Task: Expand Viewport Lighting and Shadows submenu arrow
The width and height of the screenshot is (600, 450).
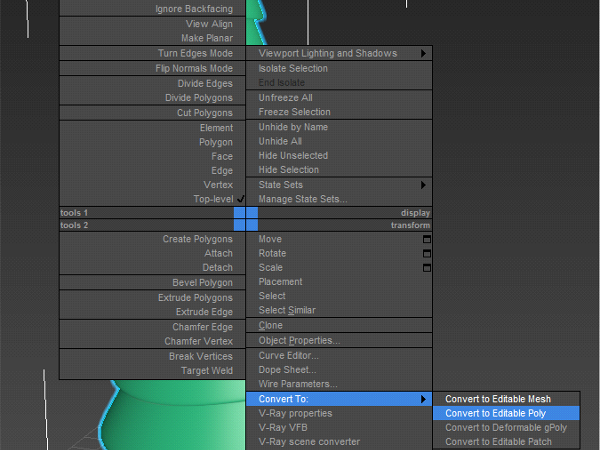Action: [x=423, y=53]
